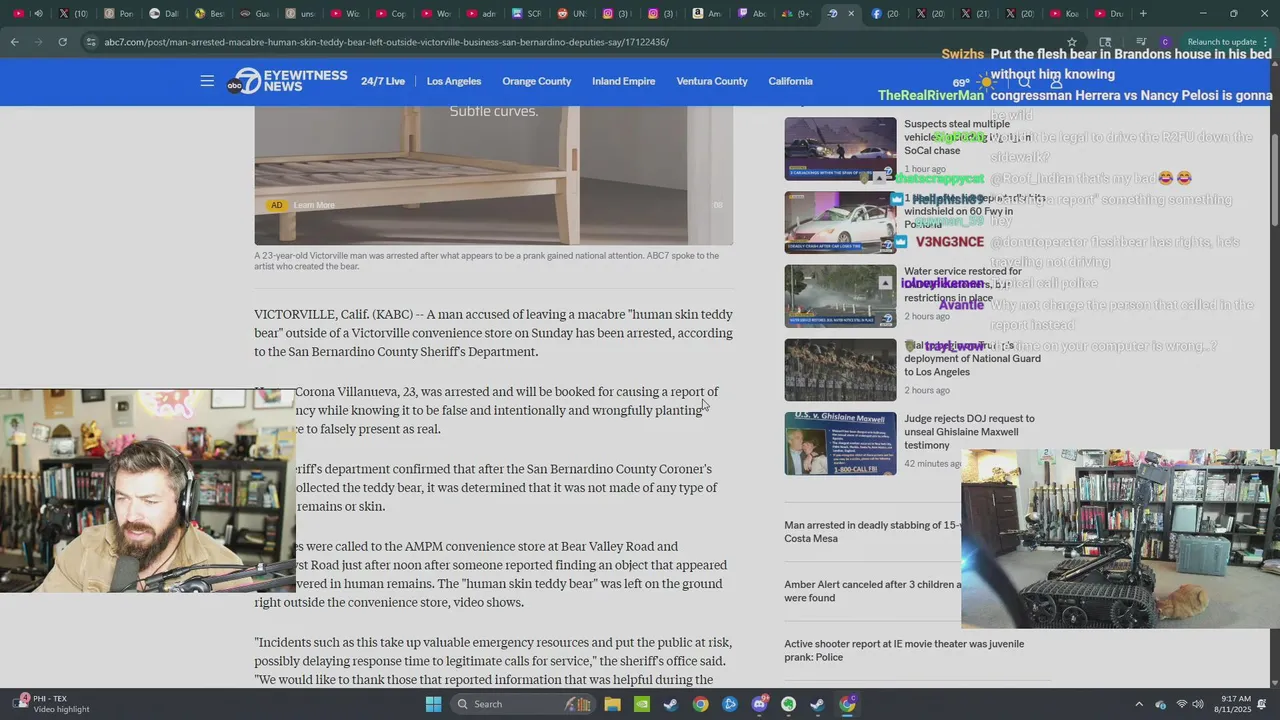Open Amber Alert canceled story

pos(872,591)
